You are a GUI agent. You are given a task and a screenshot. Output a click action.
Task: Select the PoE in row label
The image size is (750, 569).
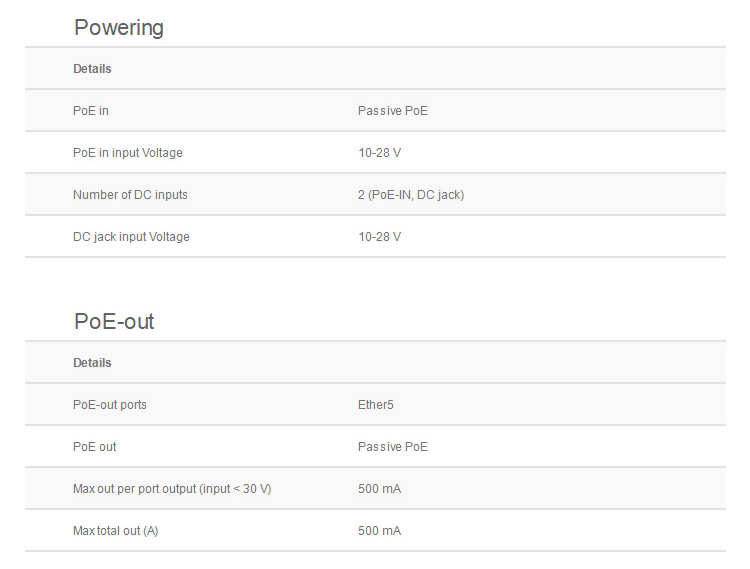point(91,111)
